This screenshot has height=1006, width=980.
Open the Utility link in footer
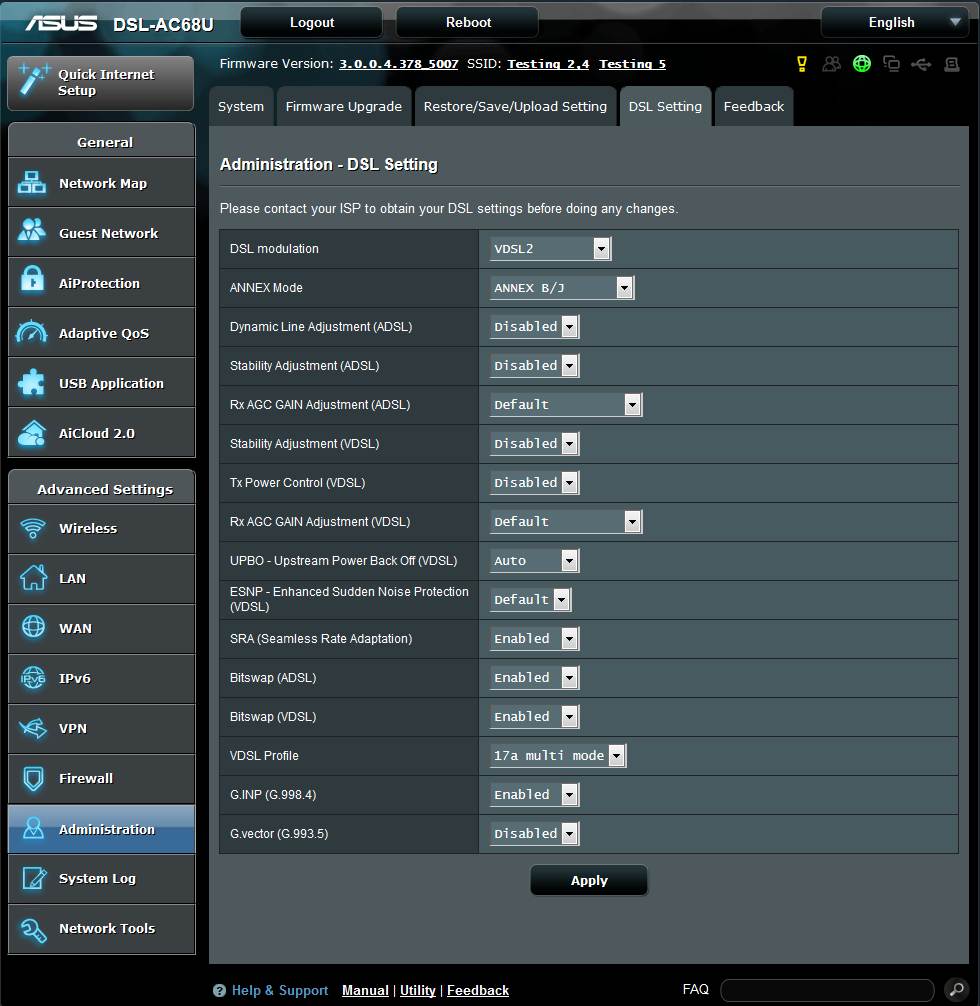[x=418, y=990]
